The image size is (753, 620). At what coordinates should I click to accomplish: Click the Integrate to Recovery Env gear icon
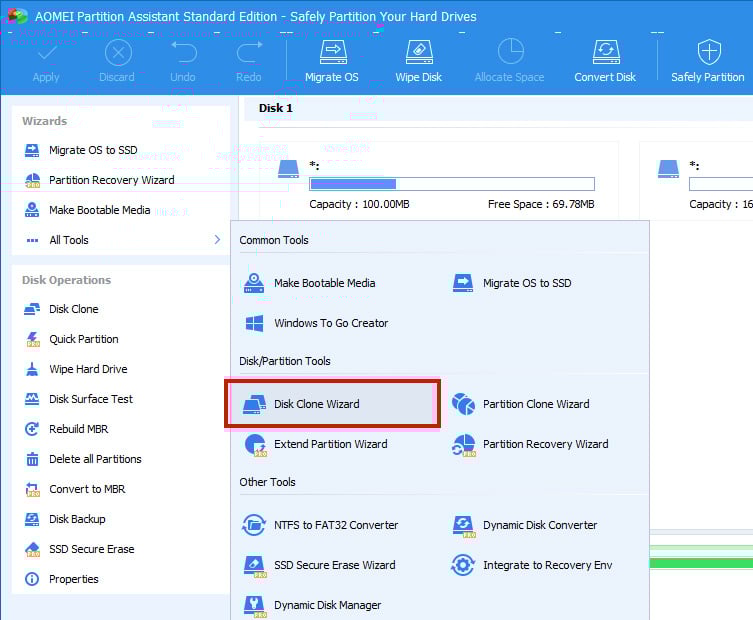tap(463, 565)
